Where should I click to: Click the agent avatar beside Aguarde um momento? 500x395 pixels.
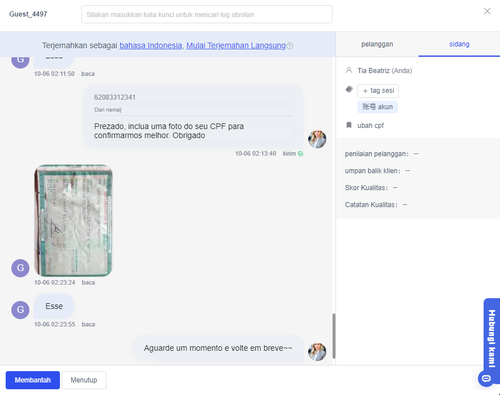(x=317, y=352)
